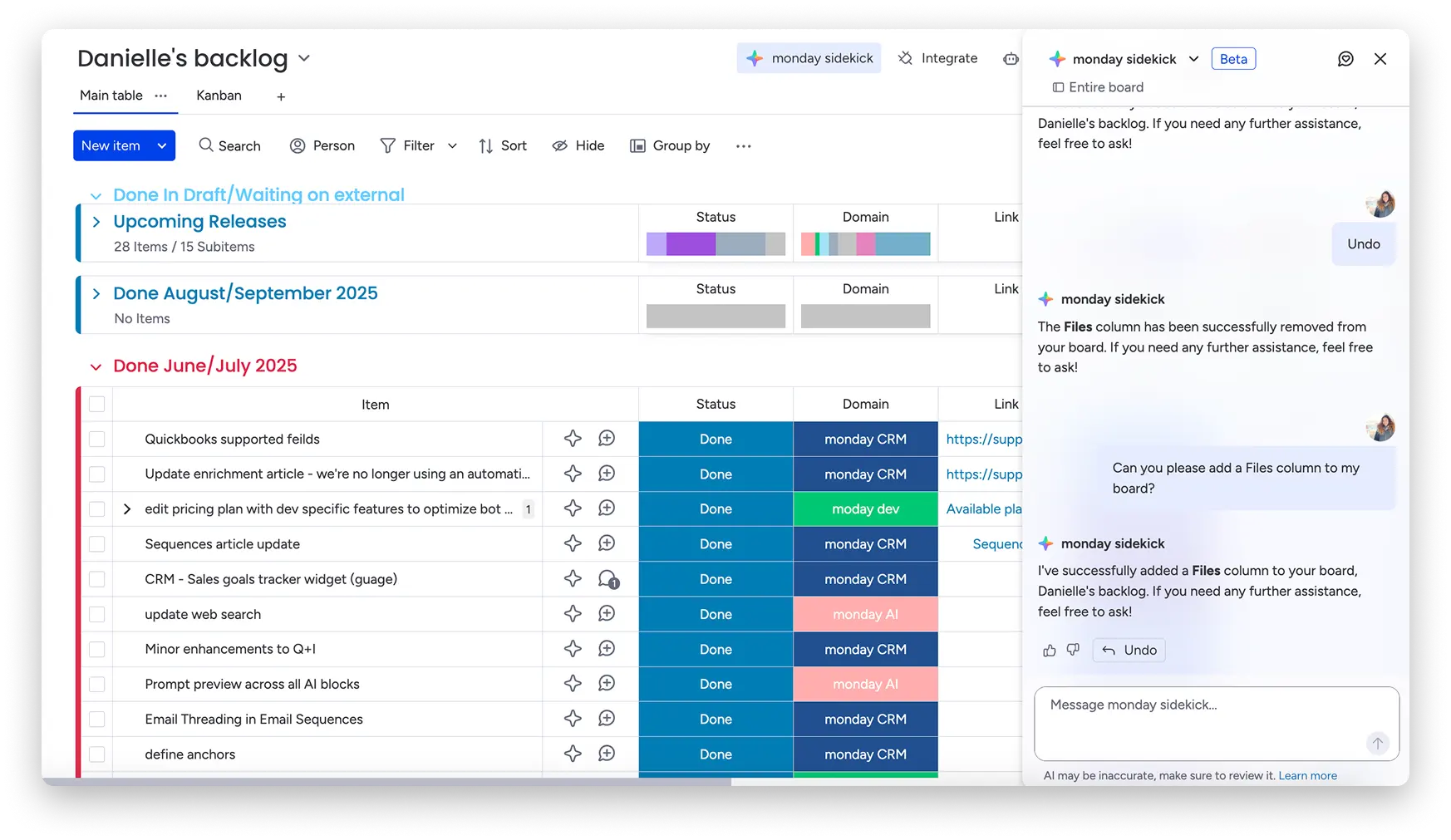Check the CRM Sales goals tracker row

pyautogui.click(x=97, y=579)
